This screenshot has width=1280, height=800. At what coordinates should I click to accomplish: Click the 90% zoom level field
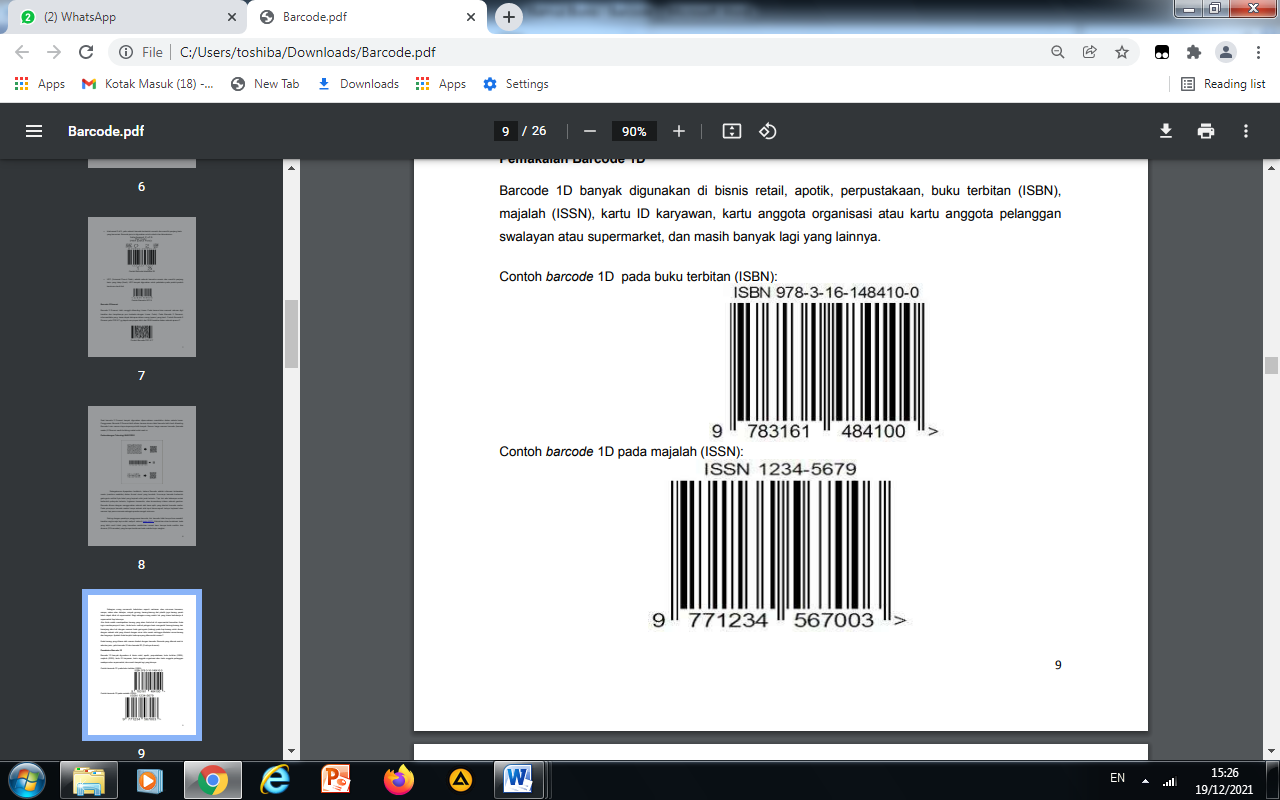[x=634, y=131]
